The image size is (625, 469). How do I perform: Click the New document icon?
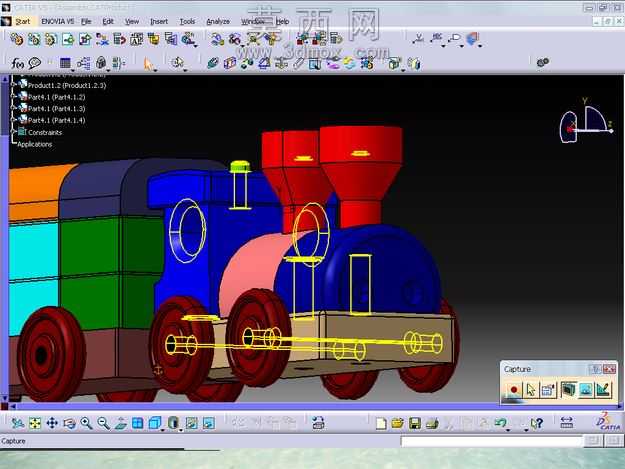(381, 423)
